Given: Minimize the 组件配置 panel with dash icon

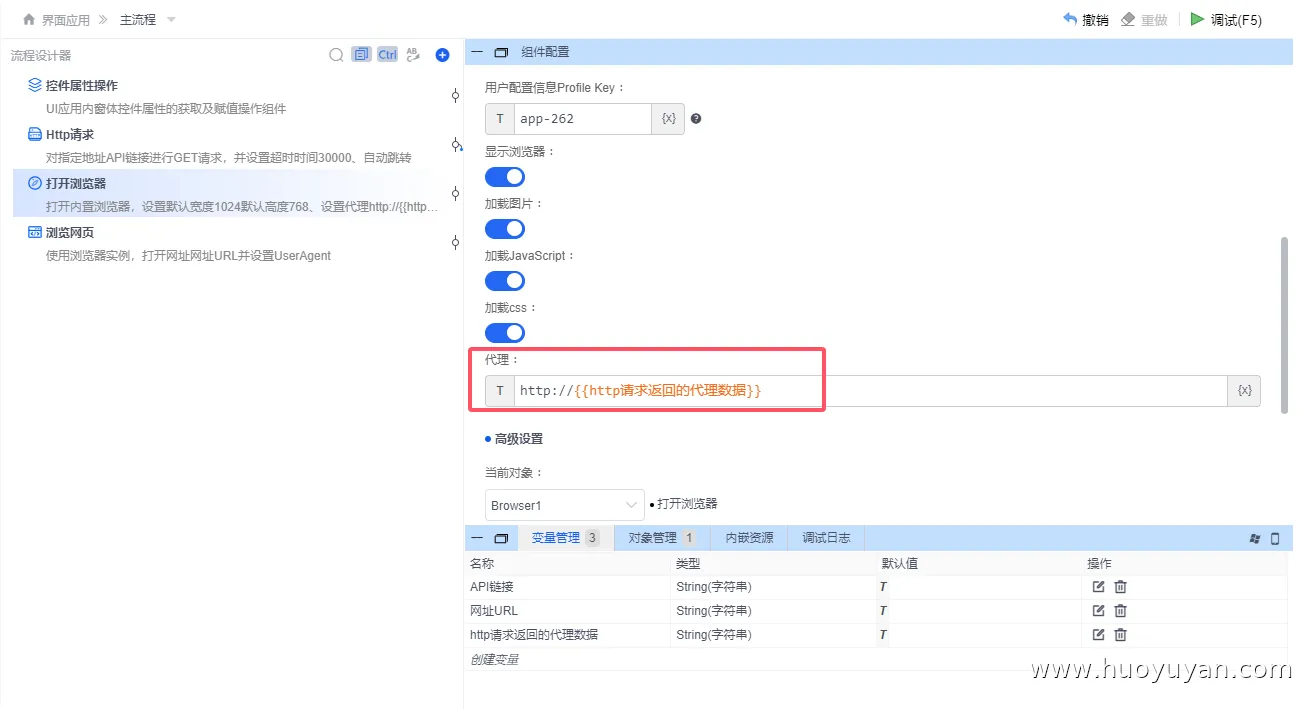Looking at the screenshot, I should [x=477, y=52].
